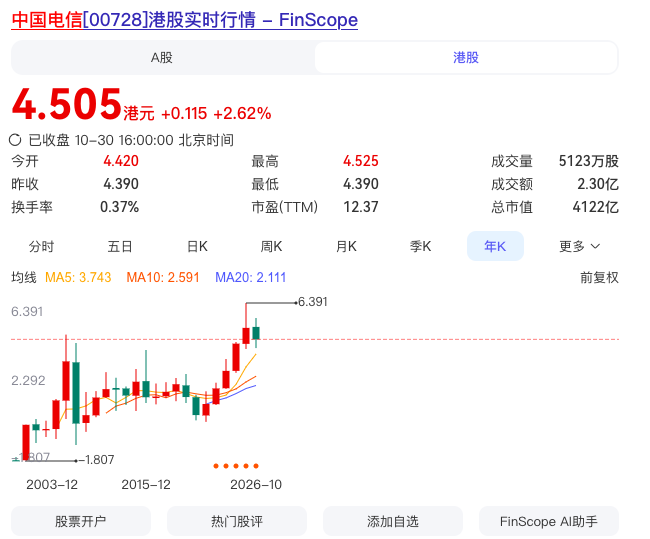Click 添加自选 to add to watchlist
The width and height of the screenshot is (650, 539).
tap(393, 521)
